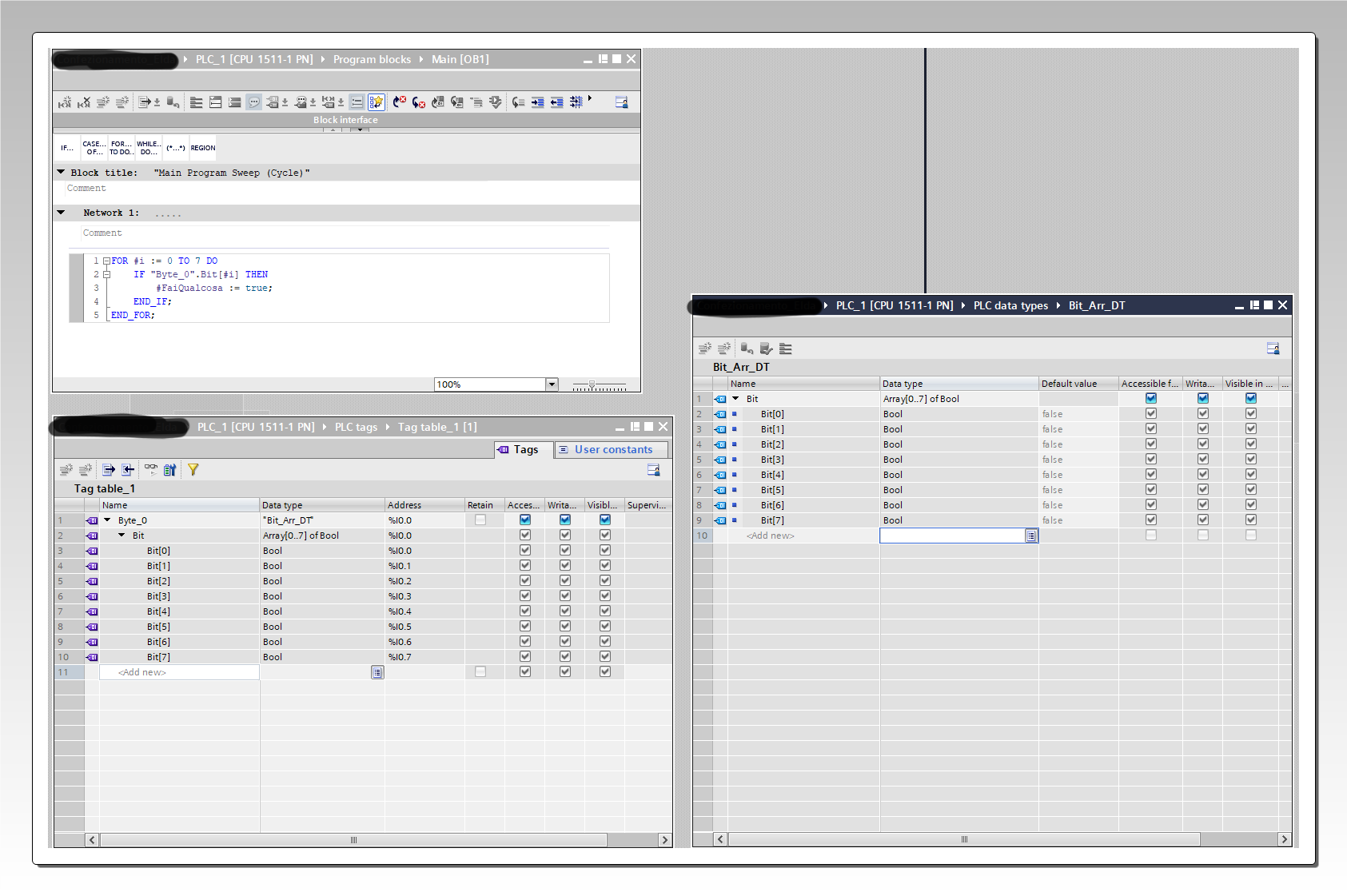The width and height of the screenshot is (1347, 896).
Task: Click the starred favorites icon in the editor toolbar
Action: click(376, 102)
